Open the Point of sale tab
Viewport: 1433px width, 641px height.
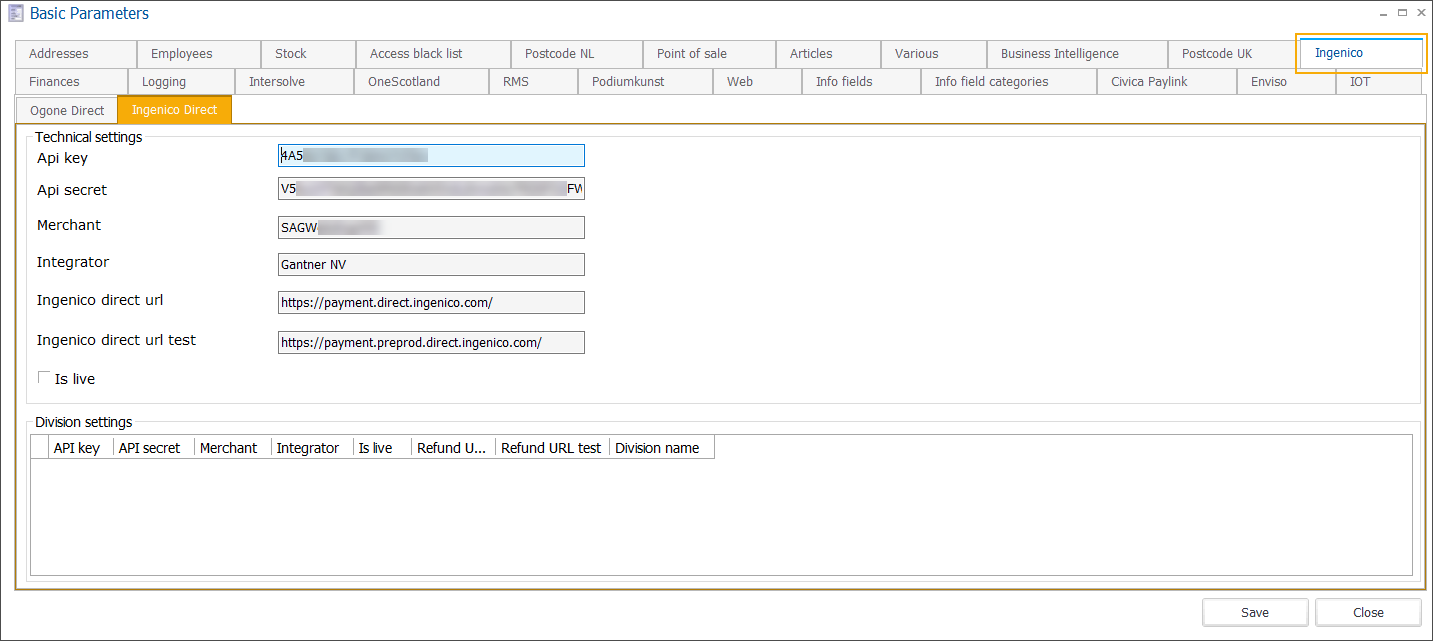point(700,53)
